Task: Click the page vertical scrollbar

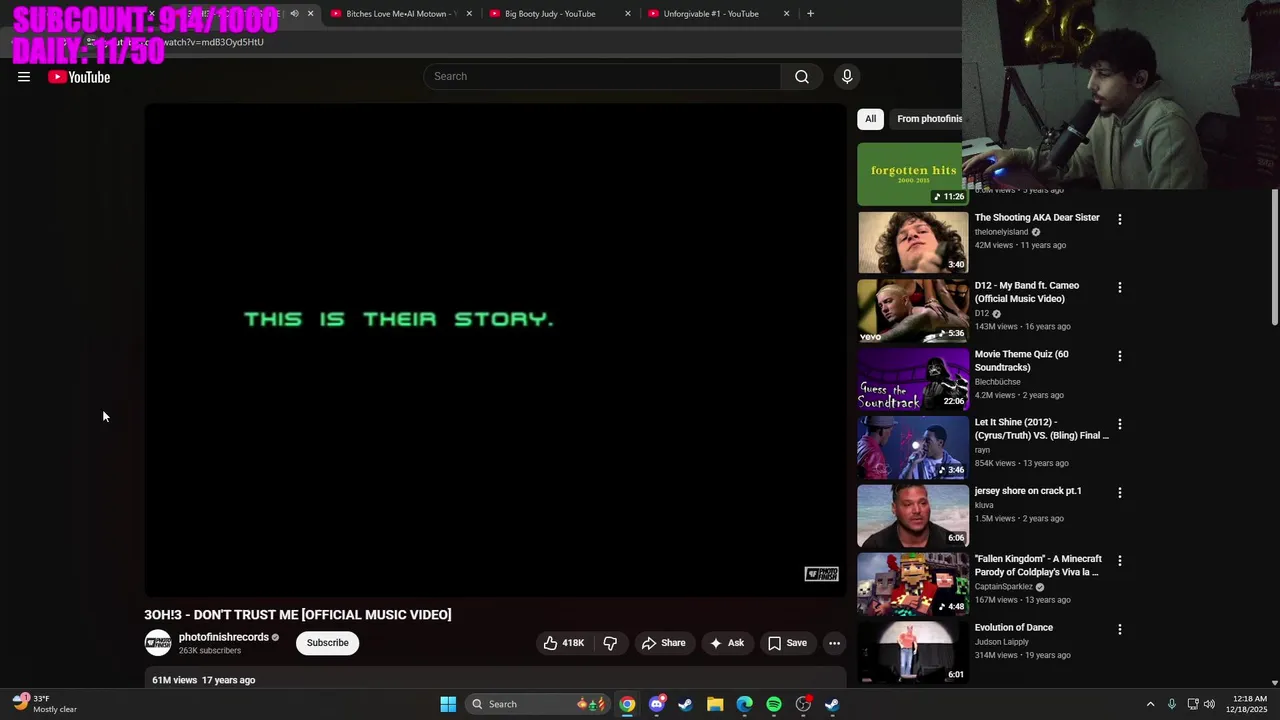Action: (1274, 256)
